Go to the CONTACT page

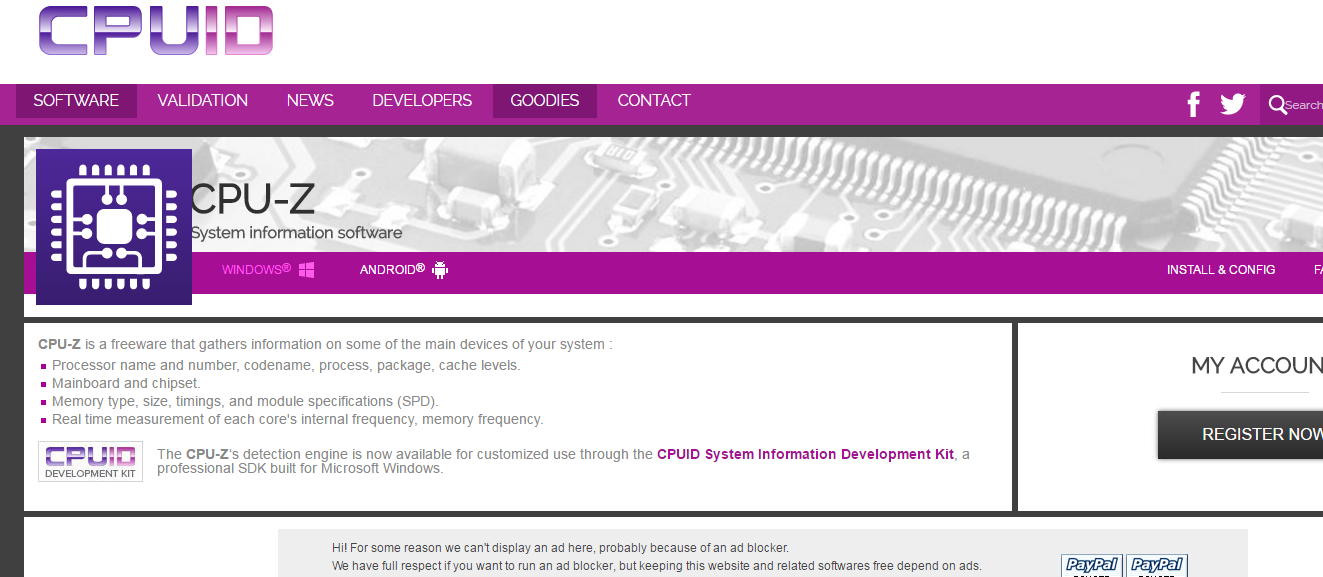(654, 101)
